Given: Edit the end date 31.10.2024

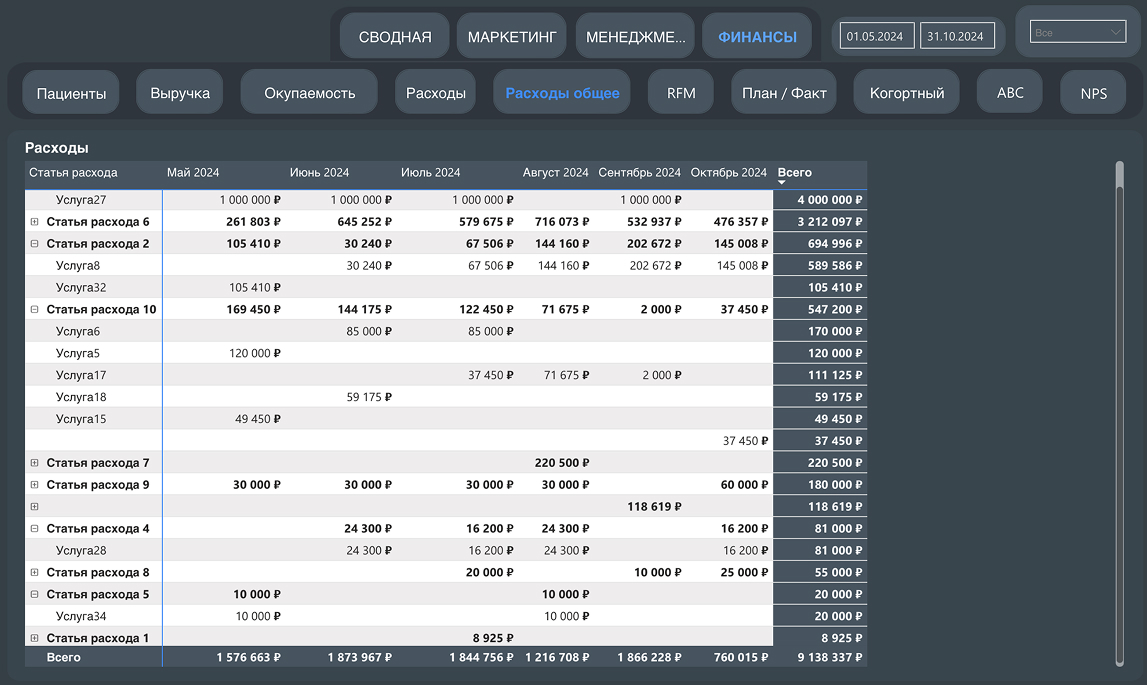Looking at the screenshot, I should [x=956, y=36].
